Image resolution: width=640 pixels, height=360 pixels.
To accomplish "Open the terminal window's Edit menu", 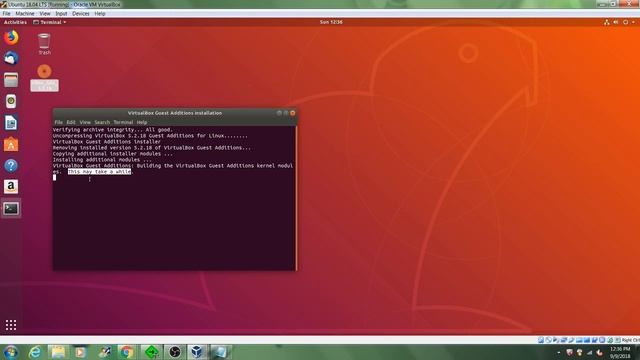I will coord(71,122).
